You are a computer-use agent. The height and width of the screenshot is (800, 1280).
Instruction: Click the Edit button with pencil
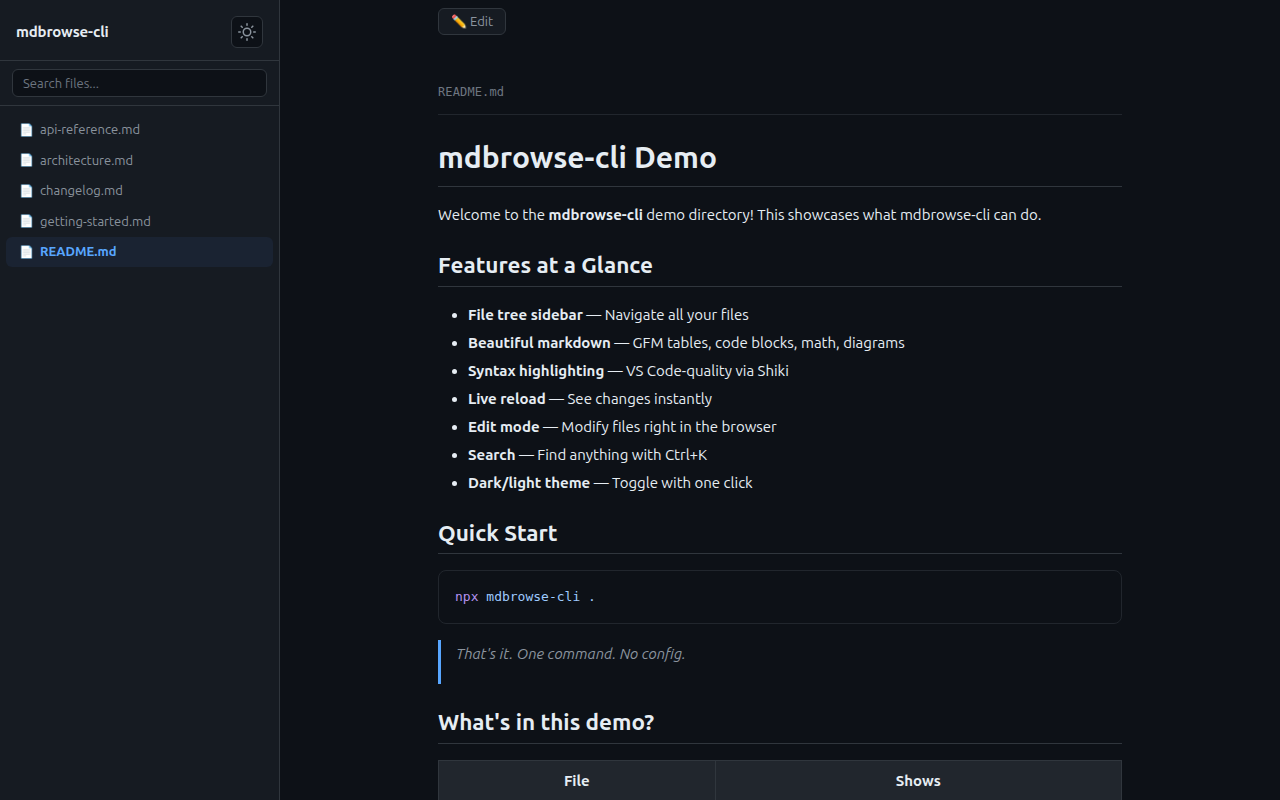click(x=472, y=21)
